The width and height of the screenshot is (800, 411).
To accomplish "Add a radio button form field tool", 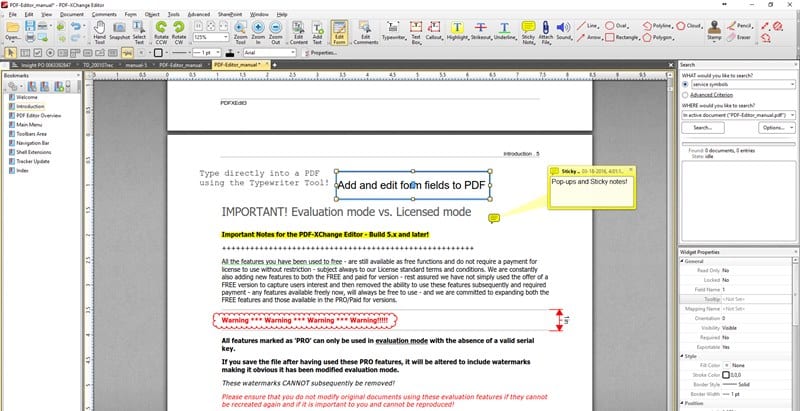I will click(x=50, y=53).
